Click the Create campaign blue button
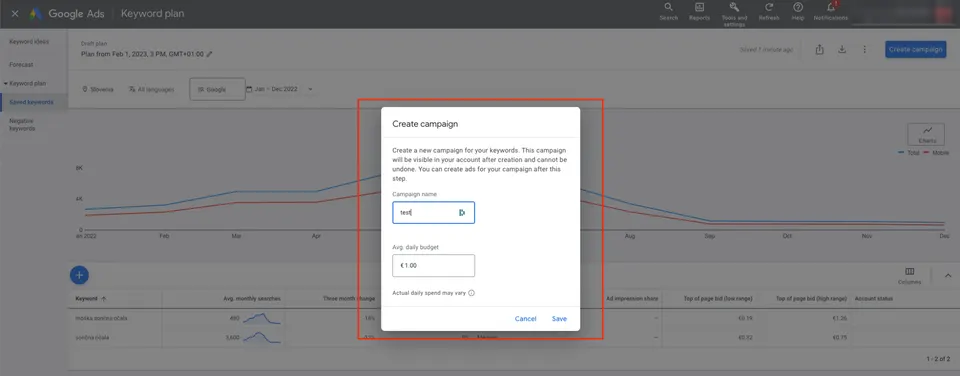Viewport: 960px width, 376px height. pyautogui.click(x=915, y=50)
